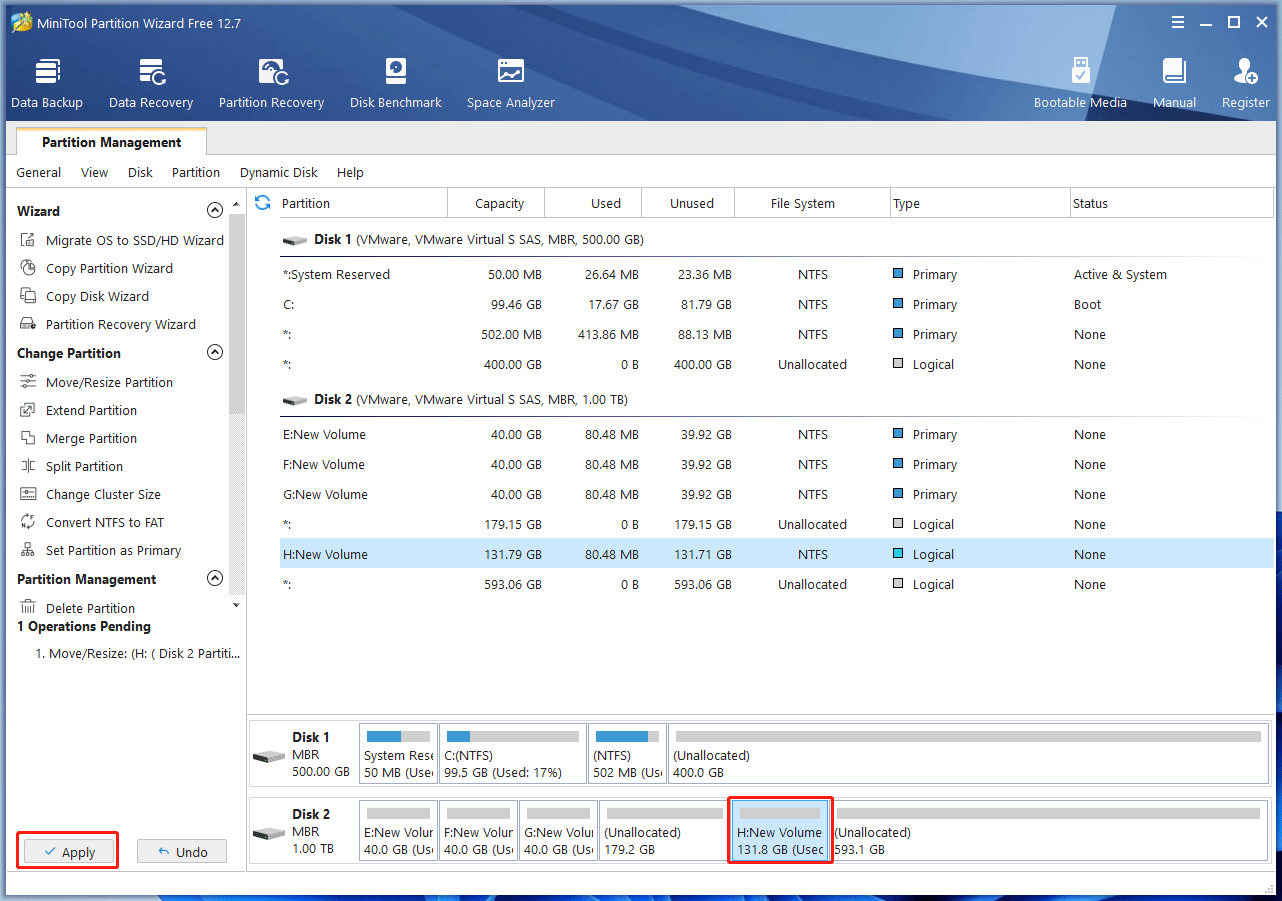Viewport: 1282px width, 901px height.
Task: Select the Disk 1 header row in list
Action: pyautogui.click(x=777, y=240)
